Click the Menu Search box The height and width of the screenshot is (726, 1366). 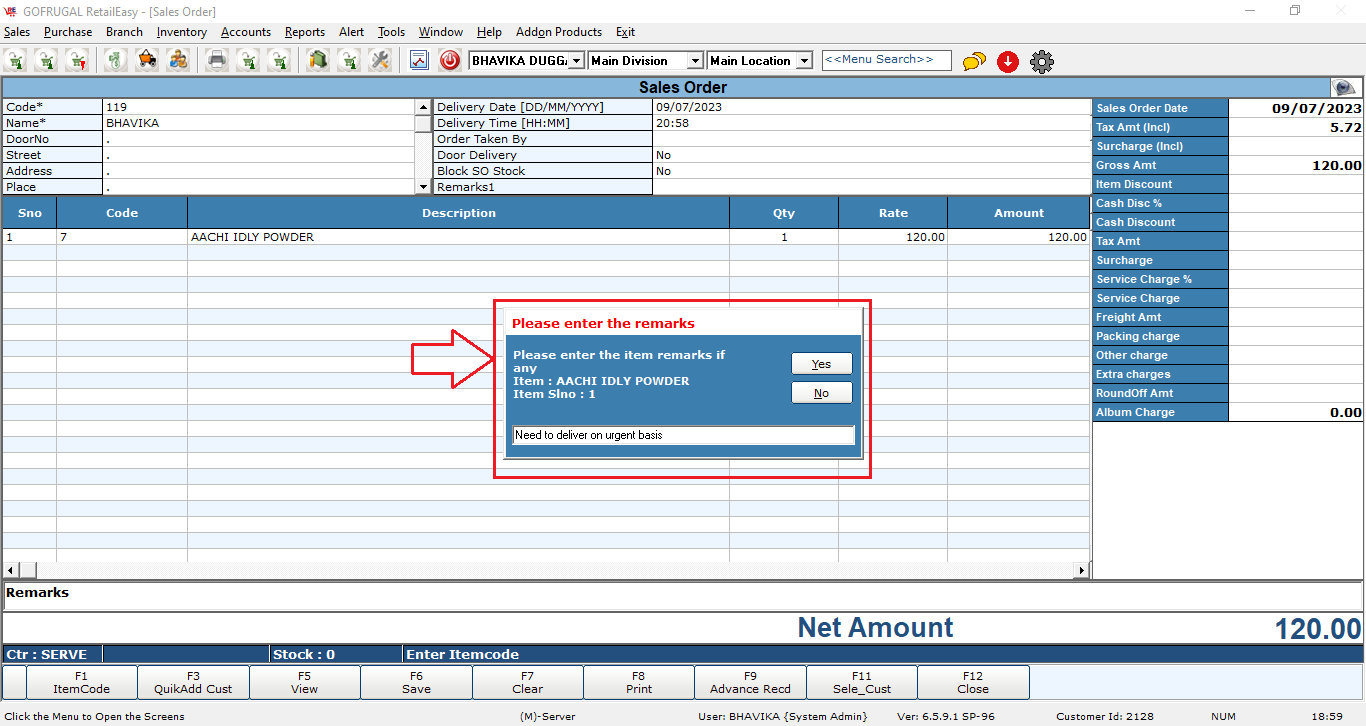[886, 60]
